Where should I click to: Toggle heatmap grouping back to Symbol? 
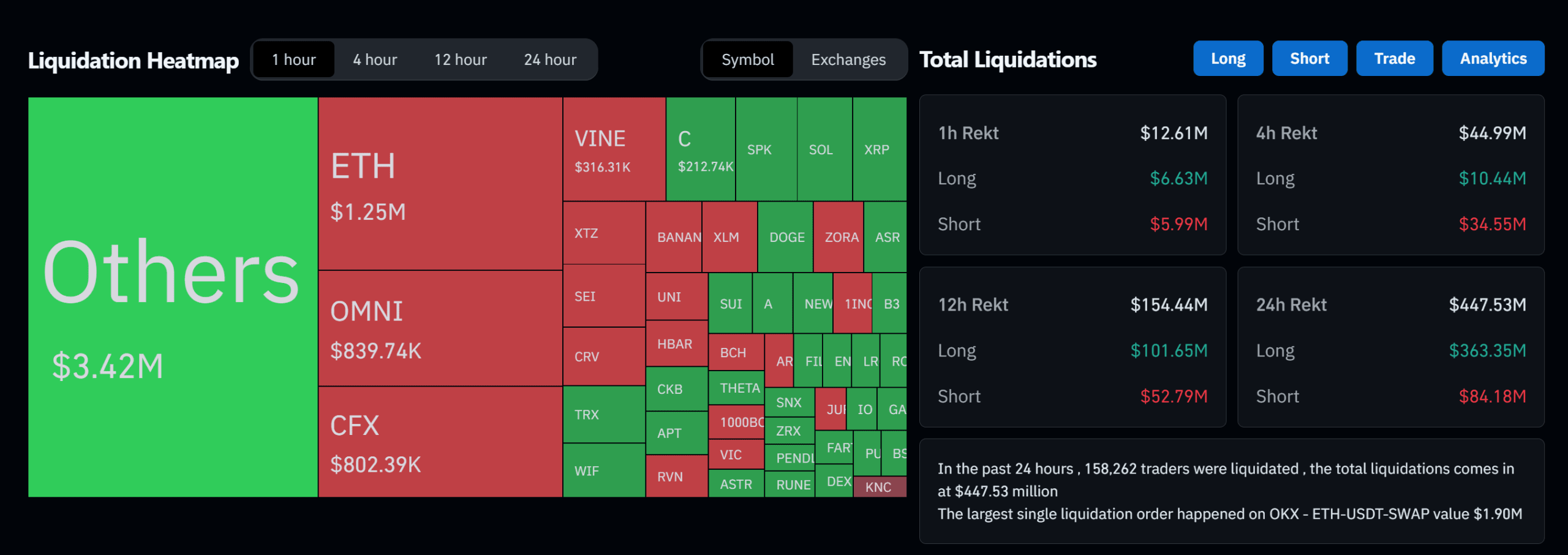coord(748,59)
